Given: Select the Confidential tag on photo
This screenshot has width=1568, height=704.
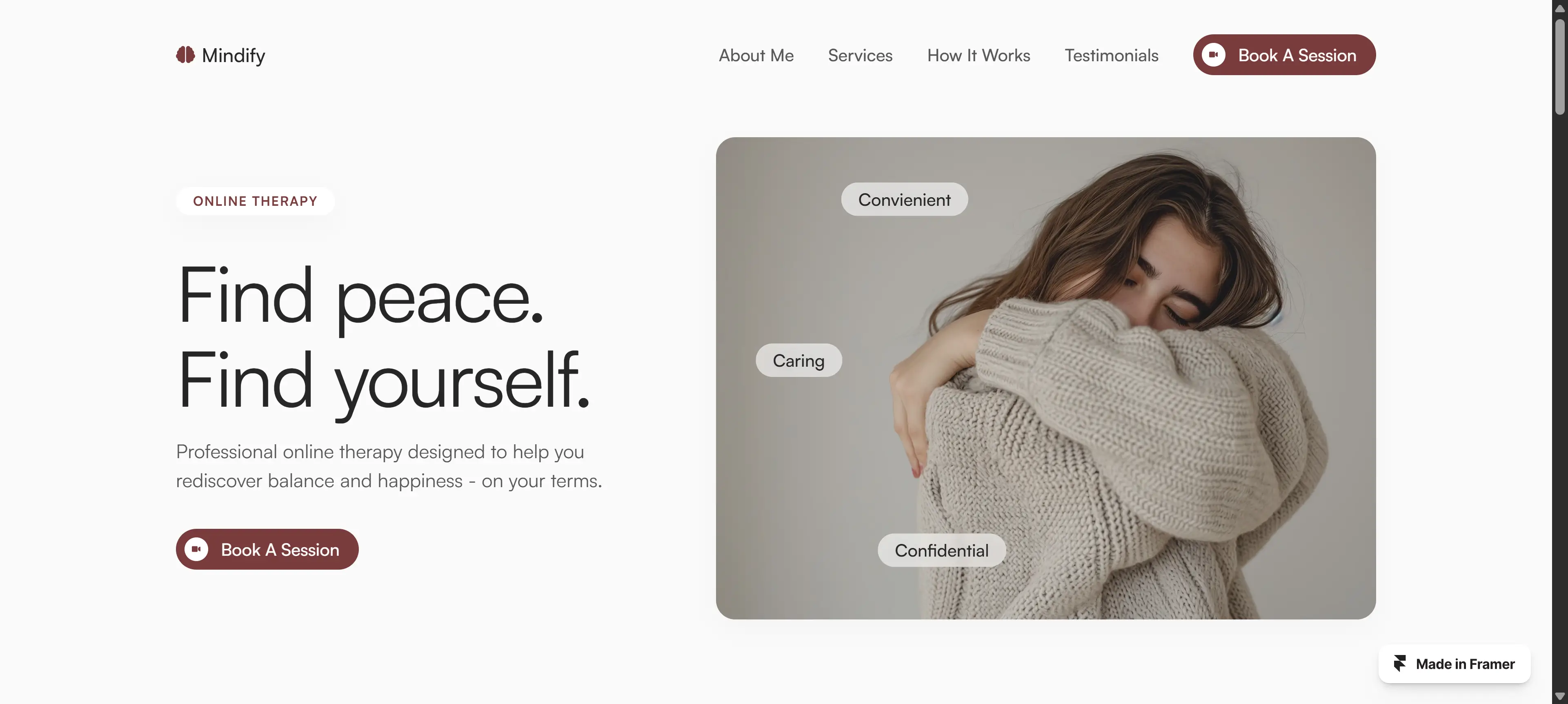Looking at the screenshot, I should 941,550.
